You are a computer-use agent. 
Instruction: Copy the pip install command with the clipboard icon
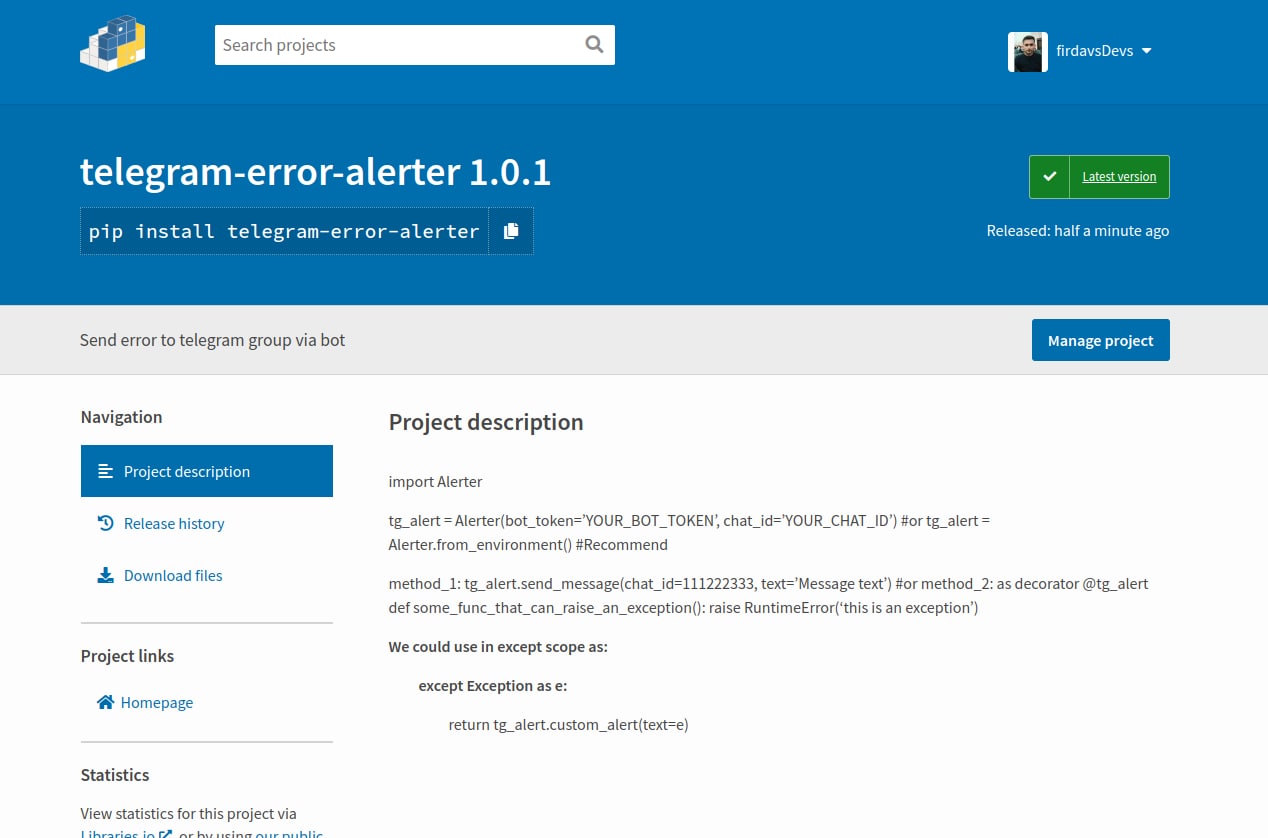[511, 231]
